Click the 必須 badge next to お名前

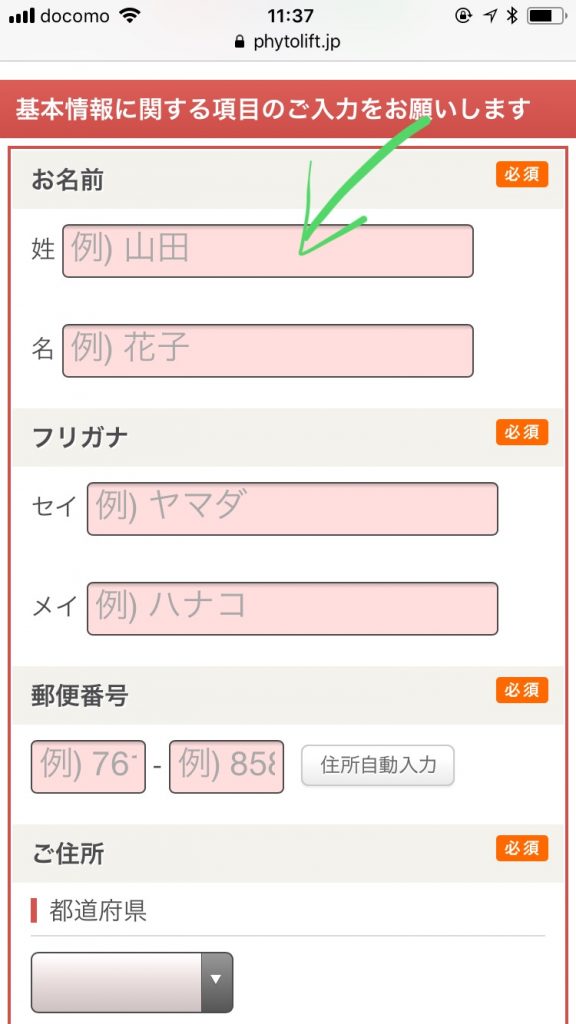point(522,174)
